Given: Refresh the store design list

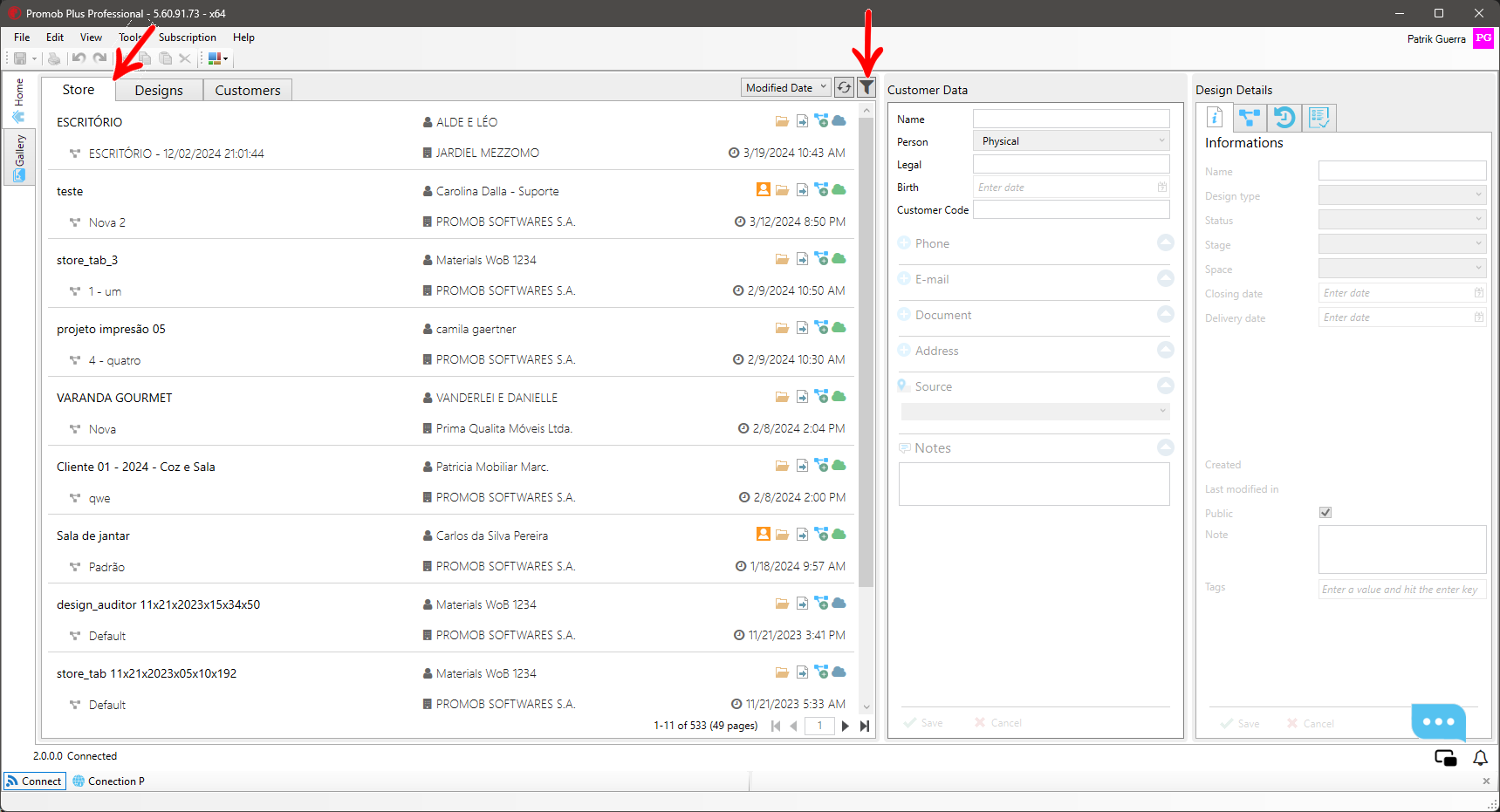Looking at the screenshot, I should pyautogui.click(x=844, y=87).
